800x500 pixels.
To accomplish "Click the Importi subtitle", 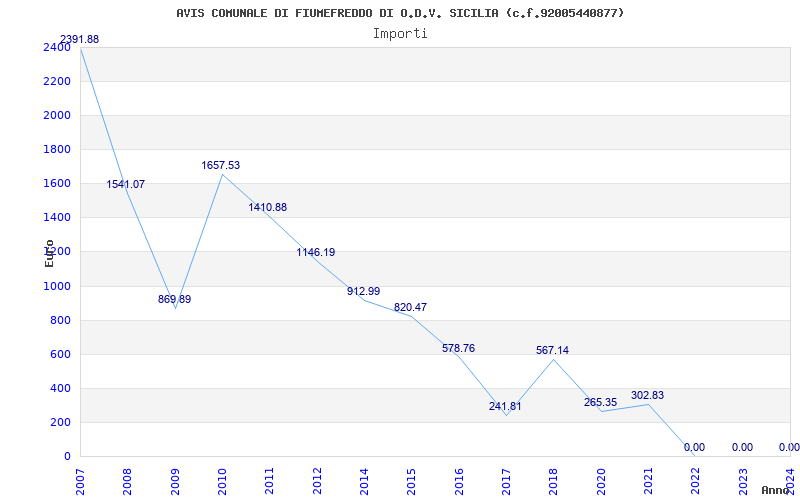I will (400, 34).
